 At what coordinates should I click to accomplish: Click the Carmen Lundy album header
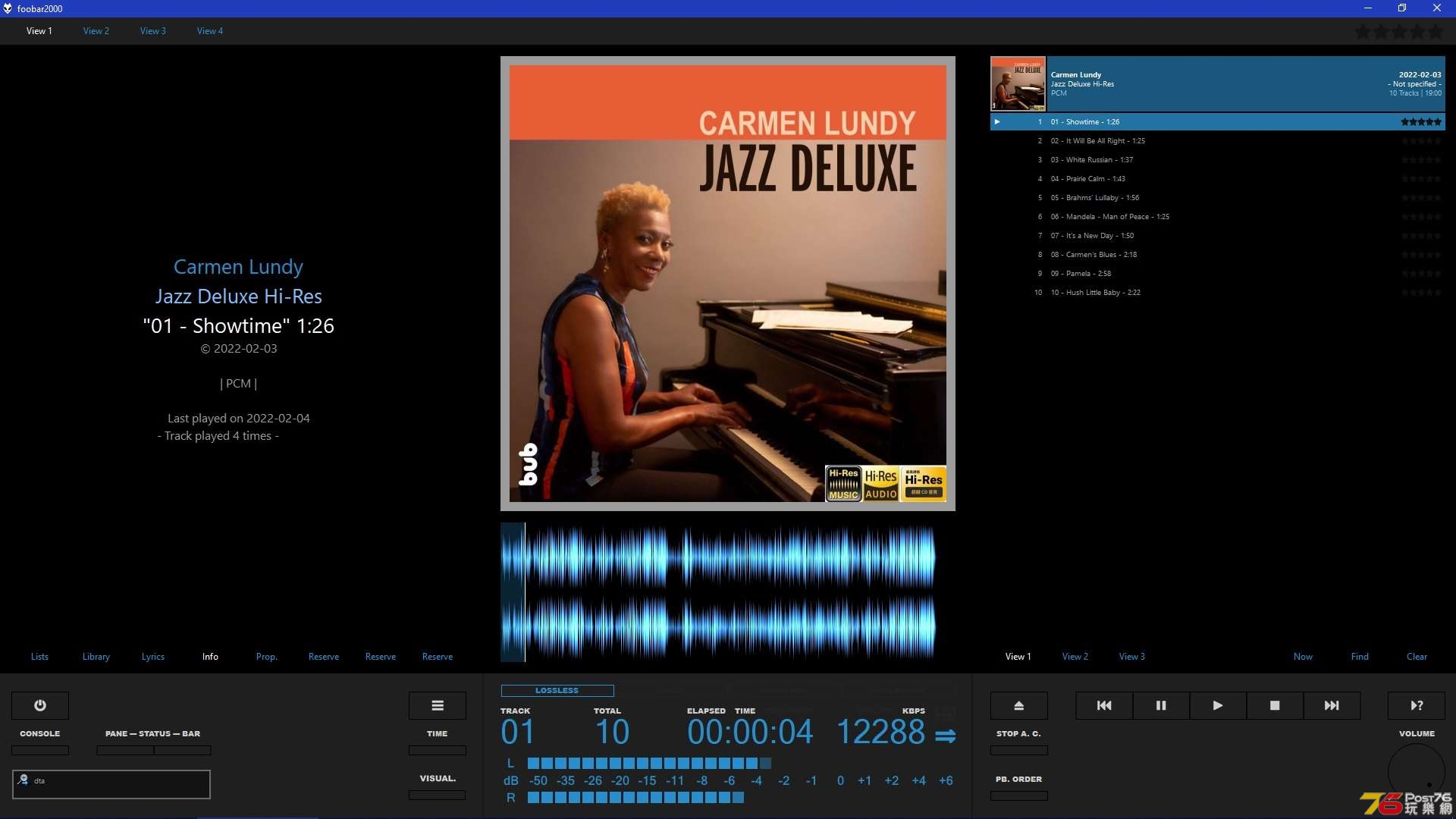click(1245, 84)
